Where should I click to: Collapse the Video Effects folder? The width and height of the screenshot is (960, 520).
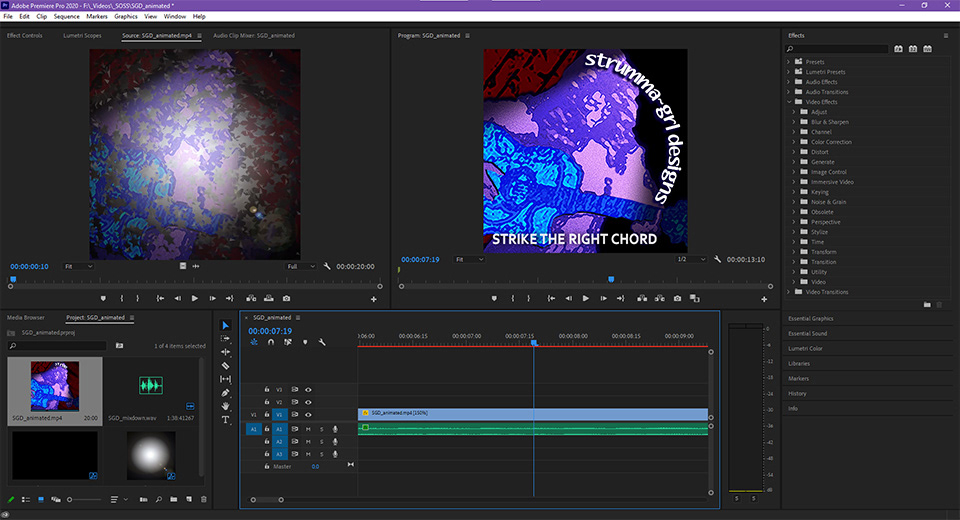click(789, 102)
